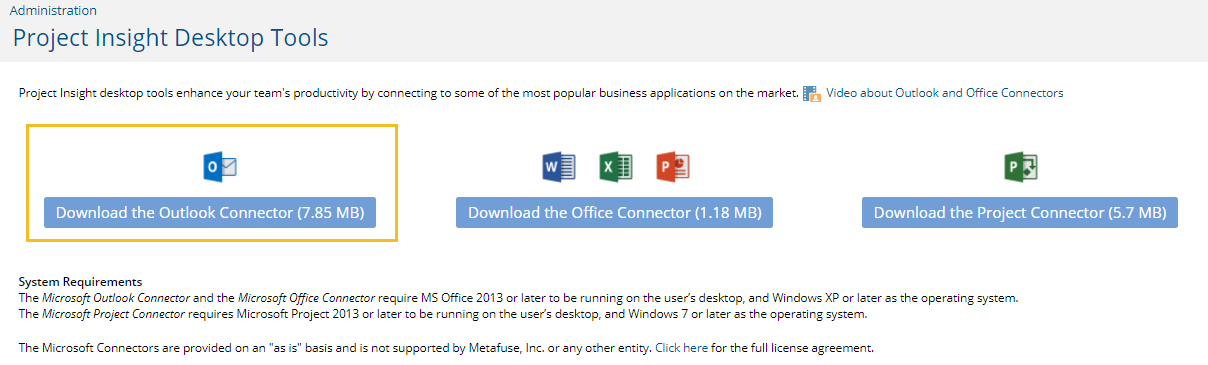Download the Project Connector
The width and height of the screenshot is (1208, 365).
[x=1020, y=213]
